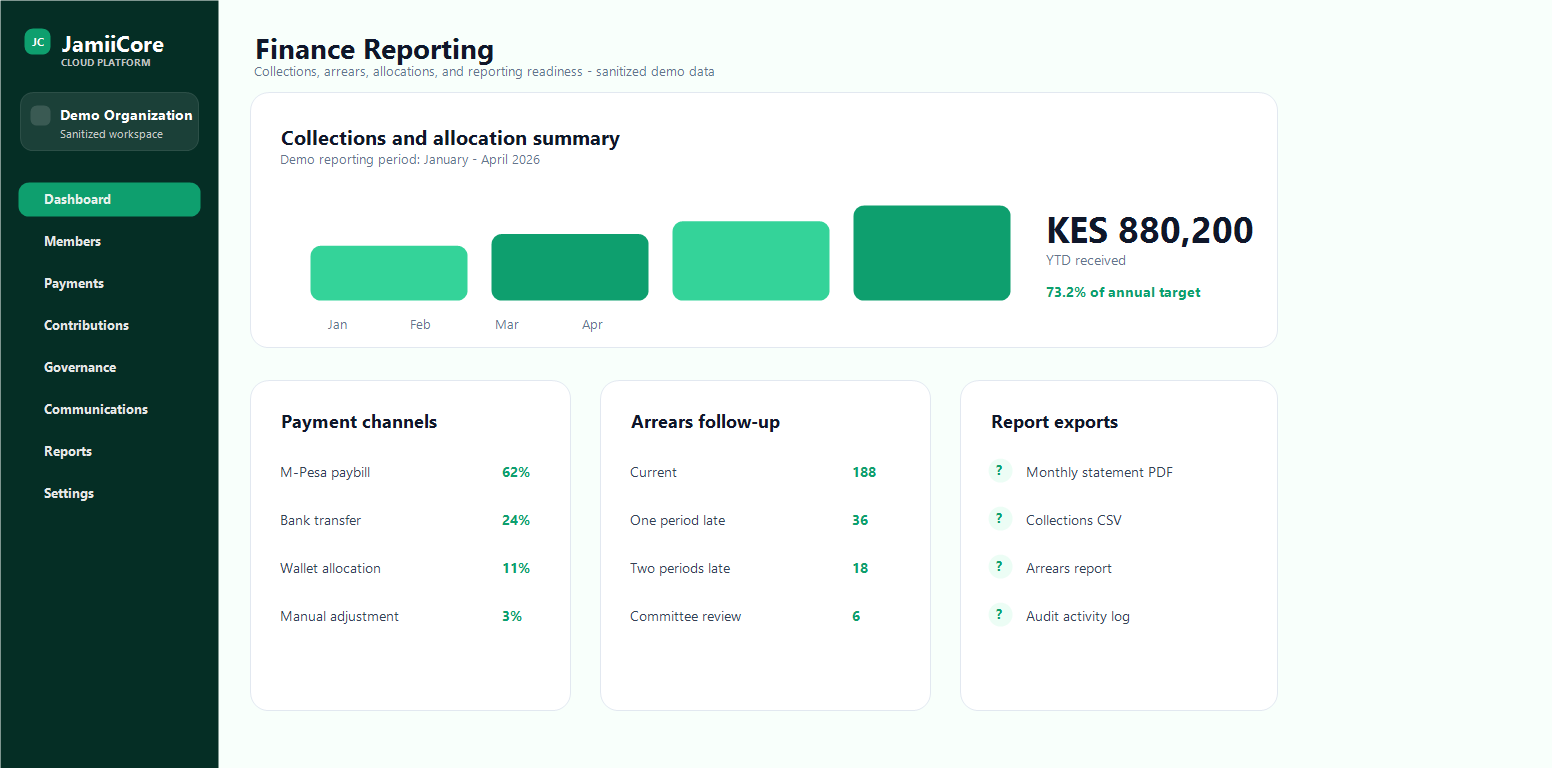
Task: Click the help icon beside Arrears report
Action: tap(1000, 566)
